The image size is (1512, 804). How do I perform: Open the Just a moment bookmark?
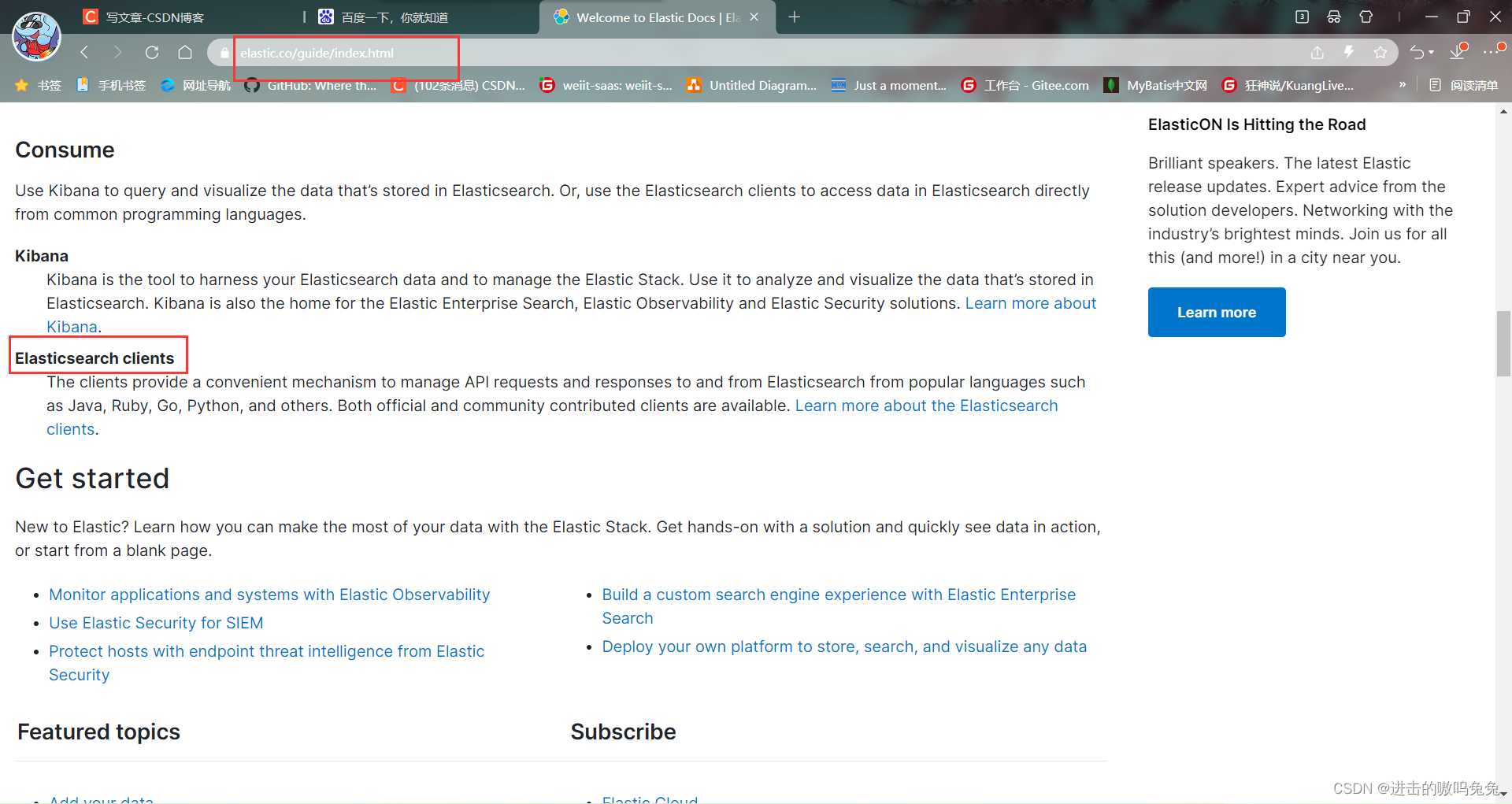tap(889, 85)
